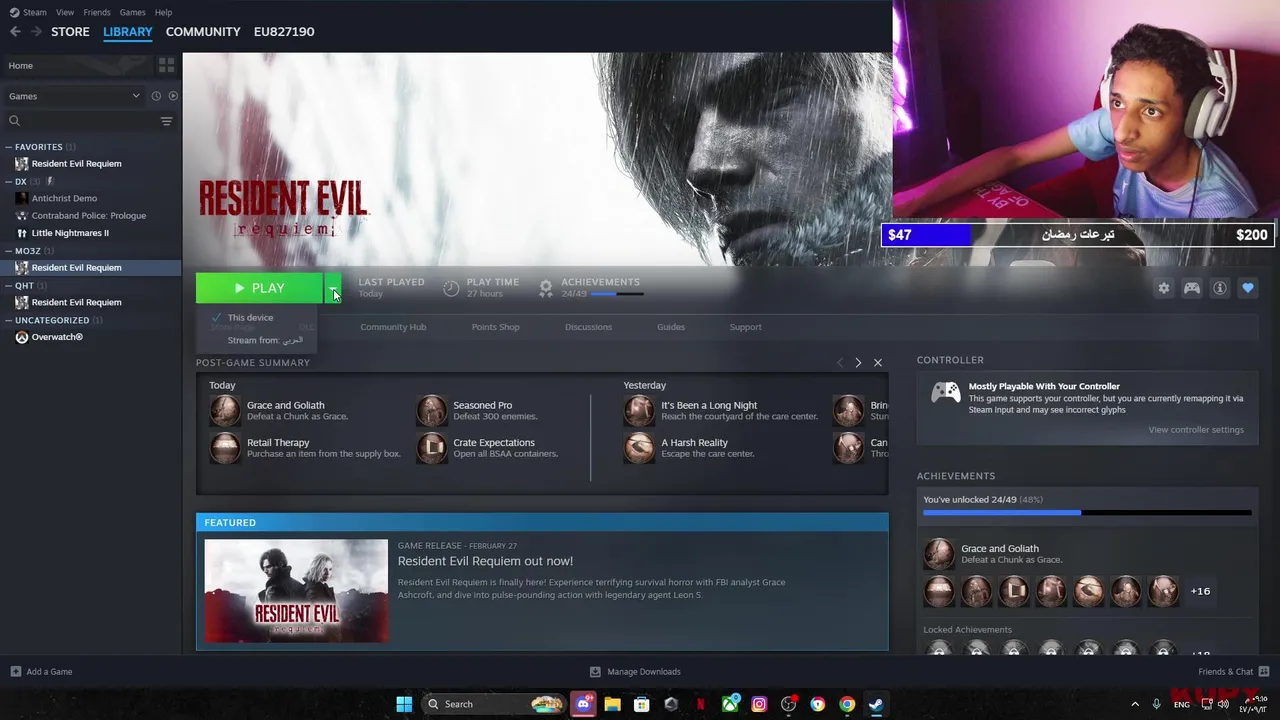
Task: Open Netflix from the taskbar
Action: click(700, 704)
